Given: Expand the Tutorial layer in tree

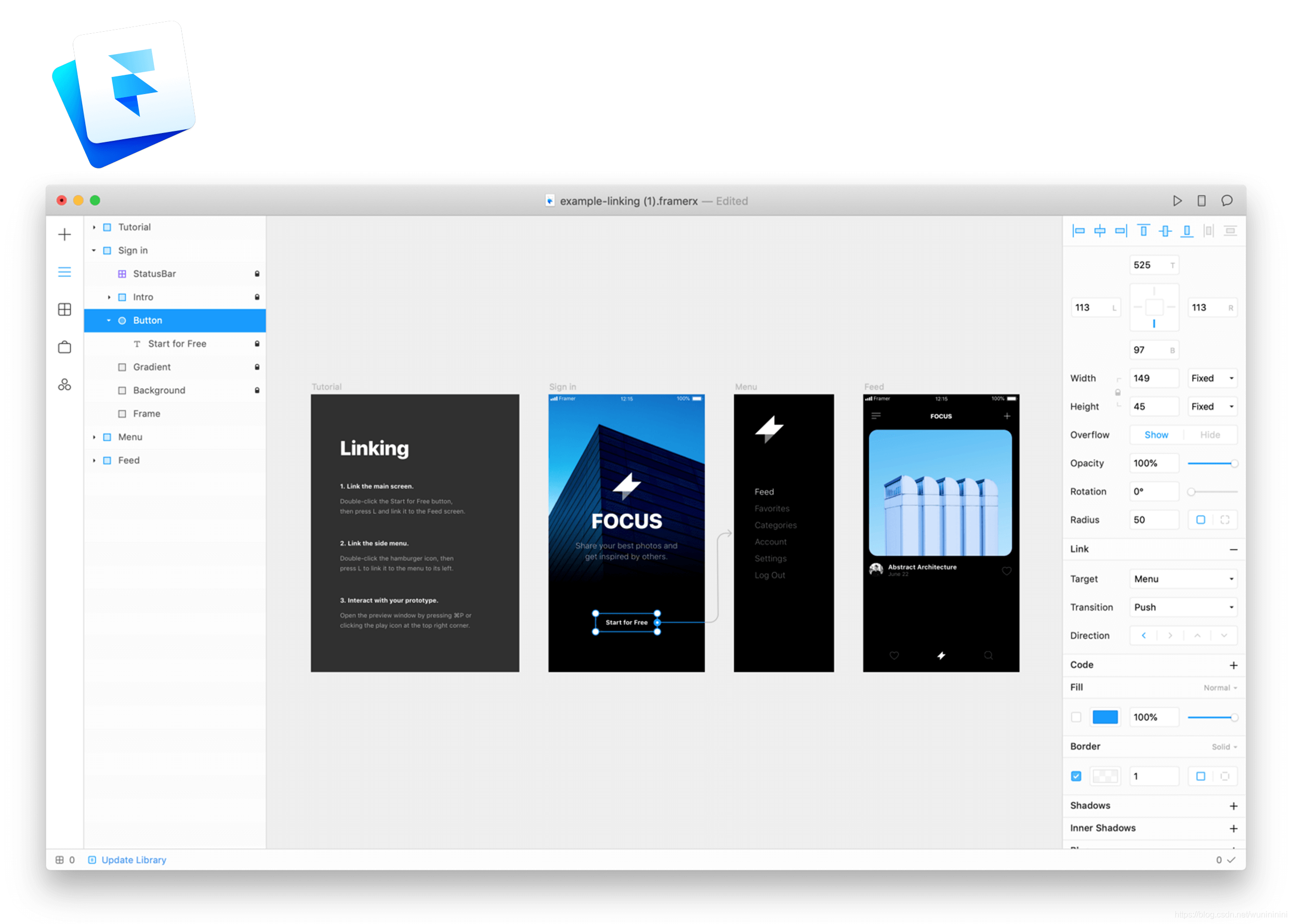Looking at the screenshot, I should click(94, 227).
